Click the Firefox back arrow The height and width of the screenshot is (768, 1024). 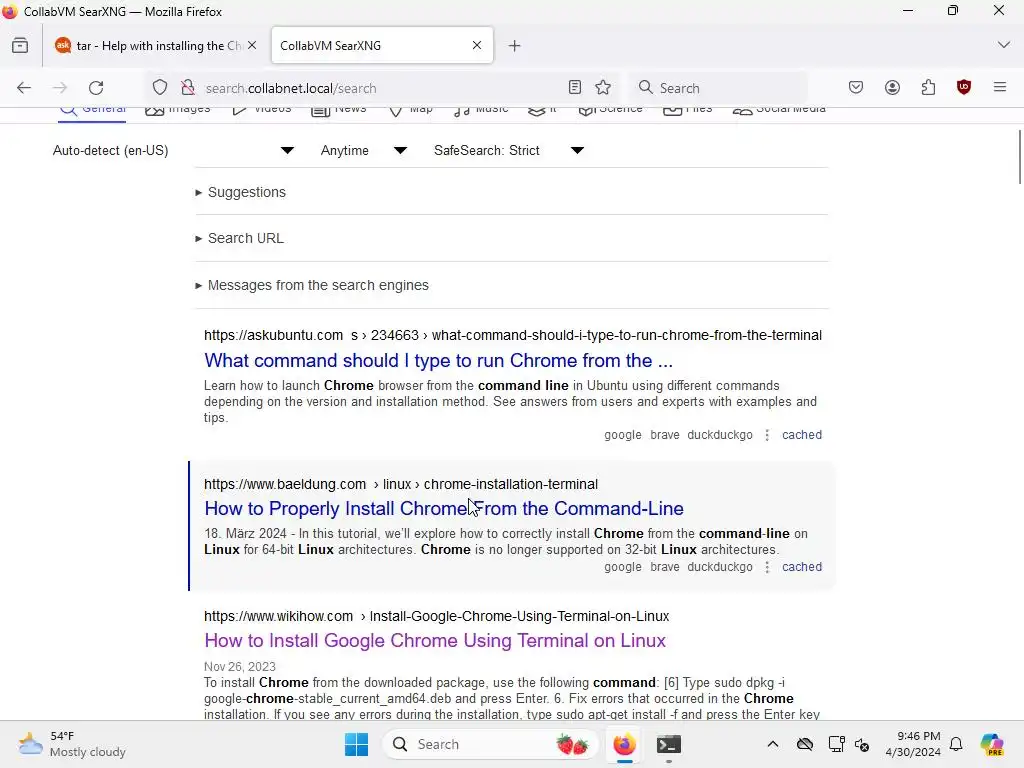pos(24,88)
